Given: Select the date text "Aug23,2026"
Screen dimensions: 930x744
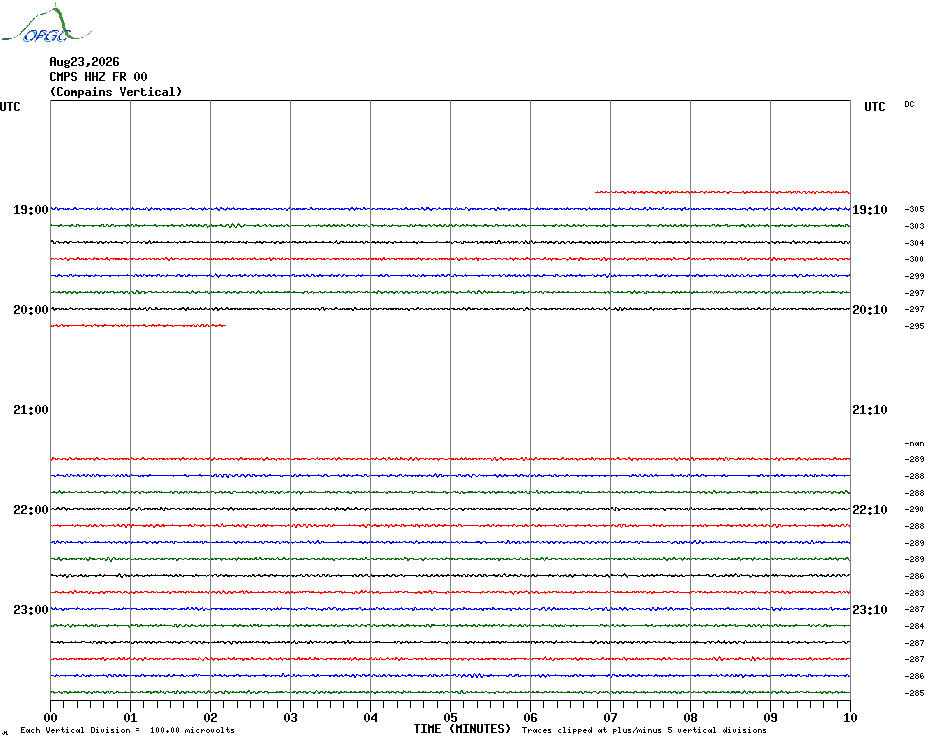Looking at the screenshot, I should [84, 62].
